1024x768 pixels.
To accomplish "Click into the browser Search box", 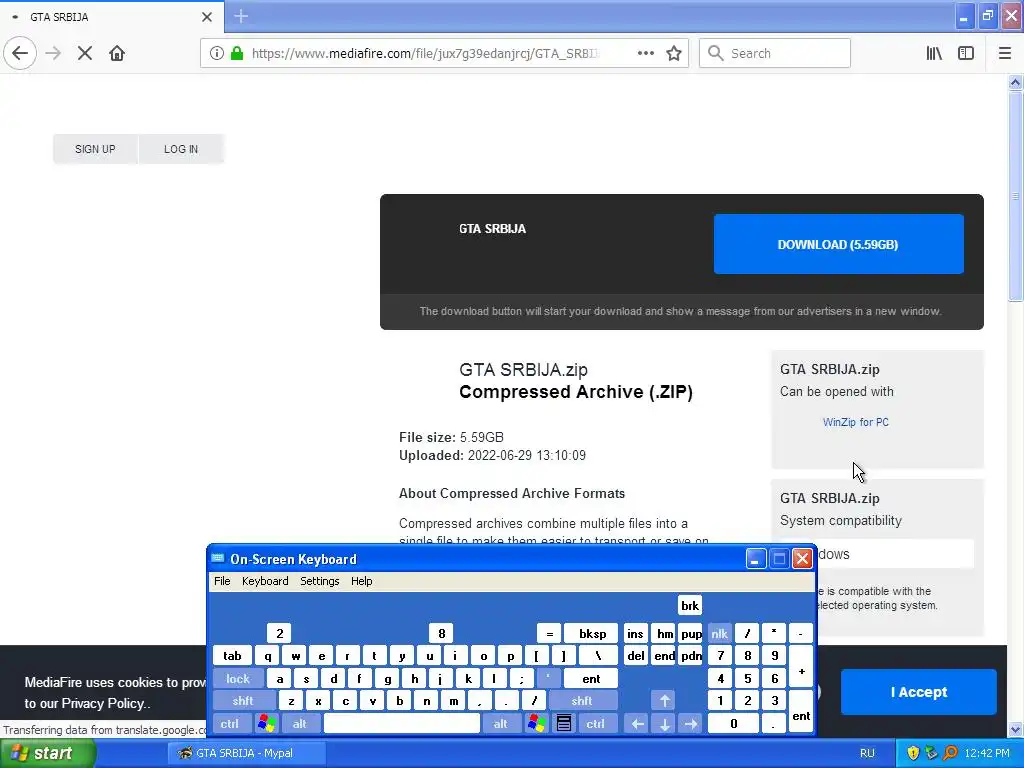I will pyautogui.click(x=775, y=53).
